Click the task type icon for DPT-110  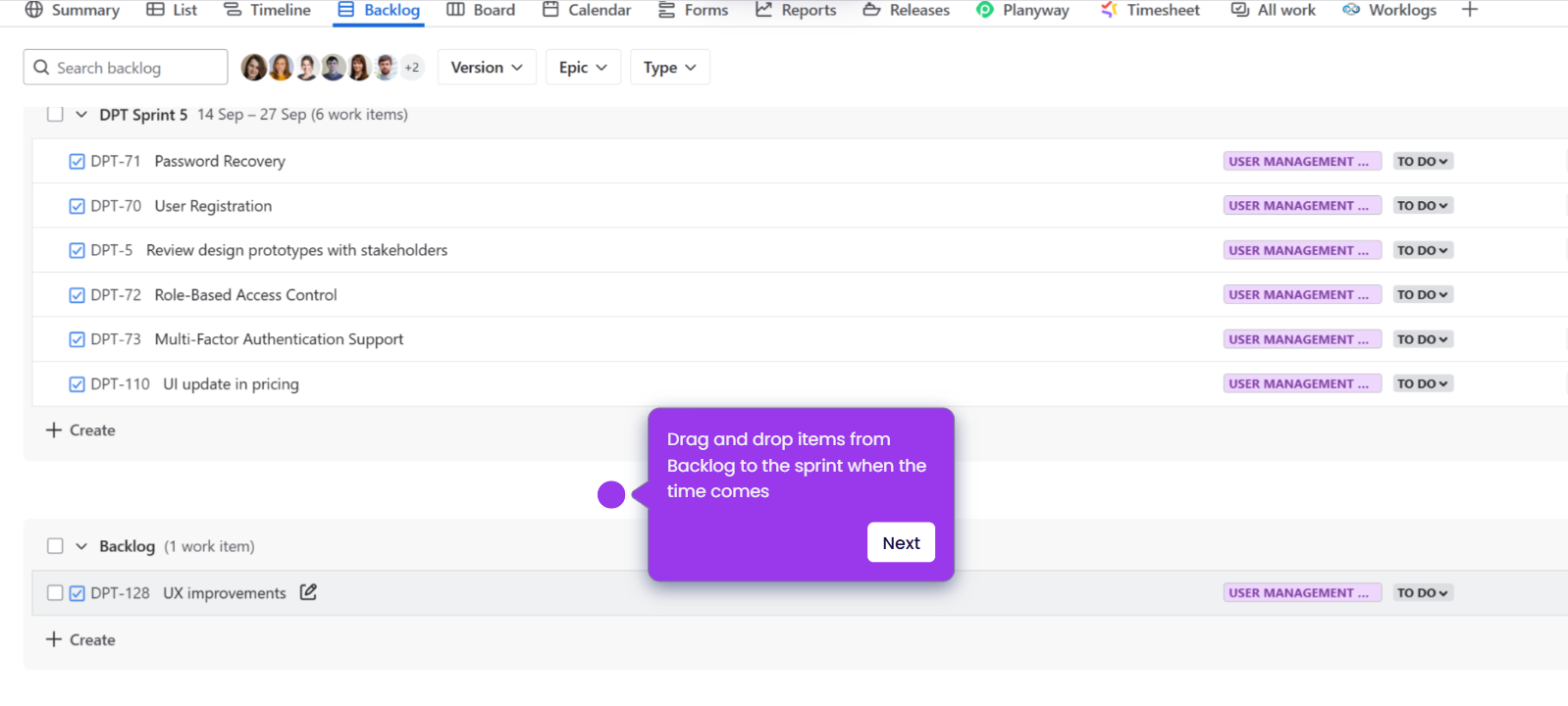(x=77, y=384)
